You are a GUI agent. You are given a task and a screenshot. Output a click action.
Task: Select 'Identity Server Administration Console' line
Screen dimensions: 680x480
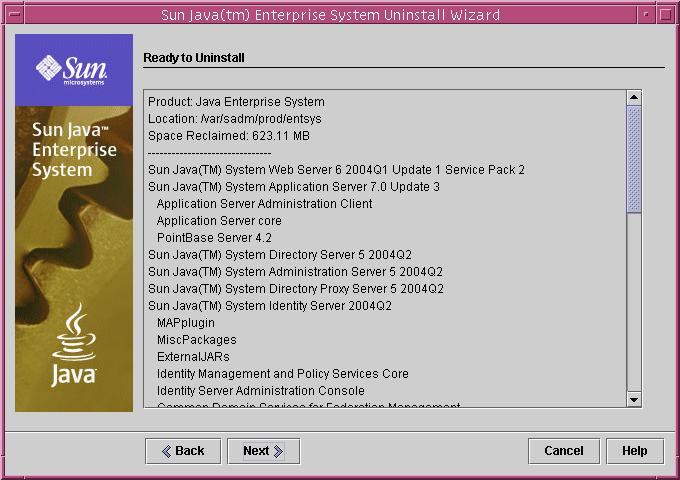coord(261,391)
